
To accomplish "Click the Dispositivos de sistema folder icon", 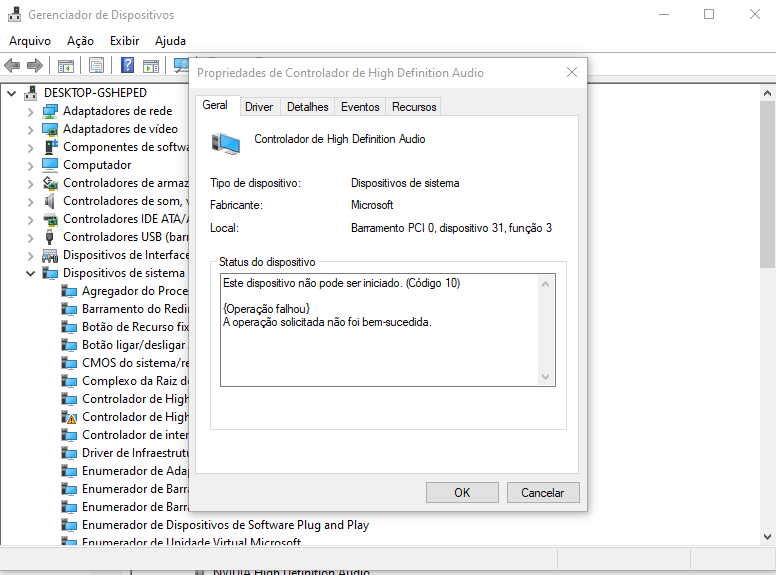I will 50,273.
